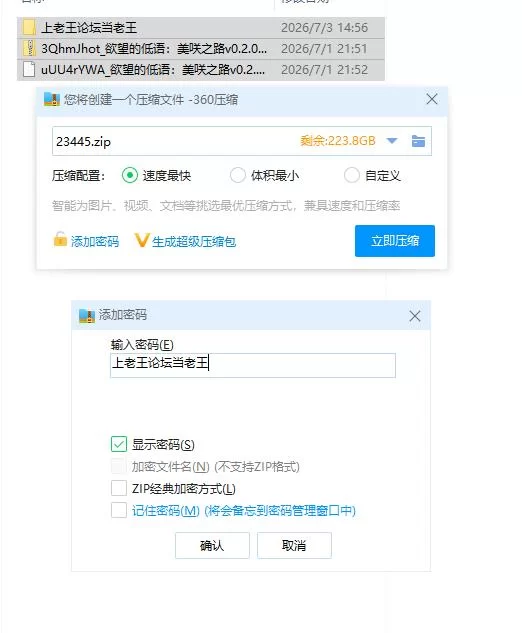
Task: Click the 立即压缩 button
Action: (395, 241)
